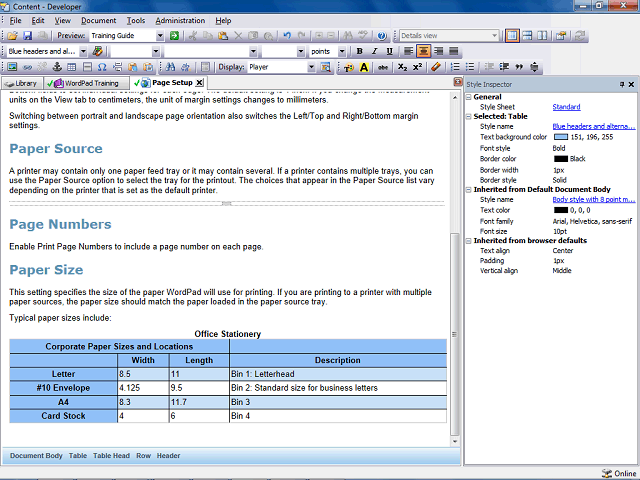Click the style paintbrush icon

[97, 51]
